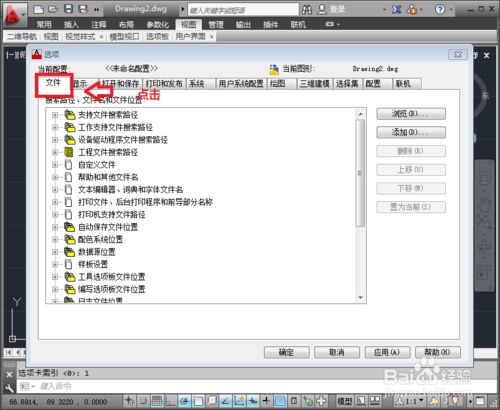The height and width of the screenshot is (410, 500).
Task: Click the 浏览(B) button
Action: pos(411,114)
